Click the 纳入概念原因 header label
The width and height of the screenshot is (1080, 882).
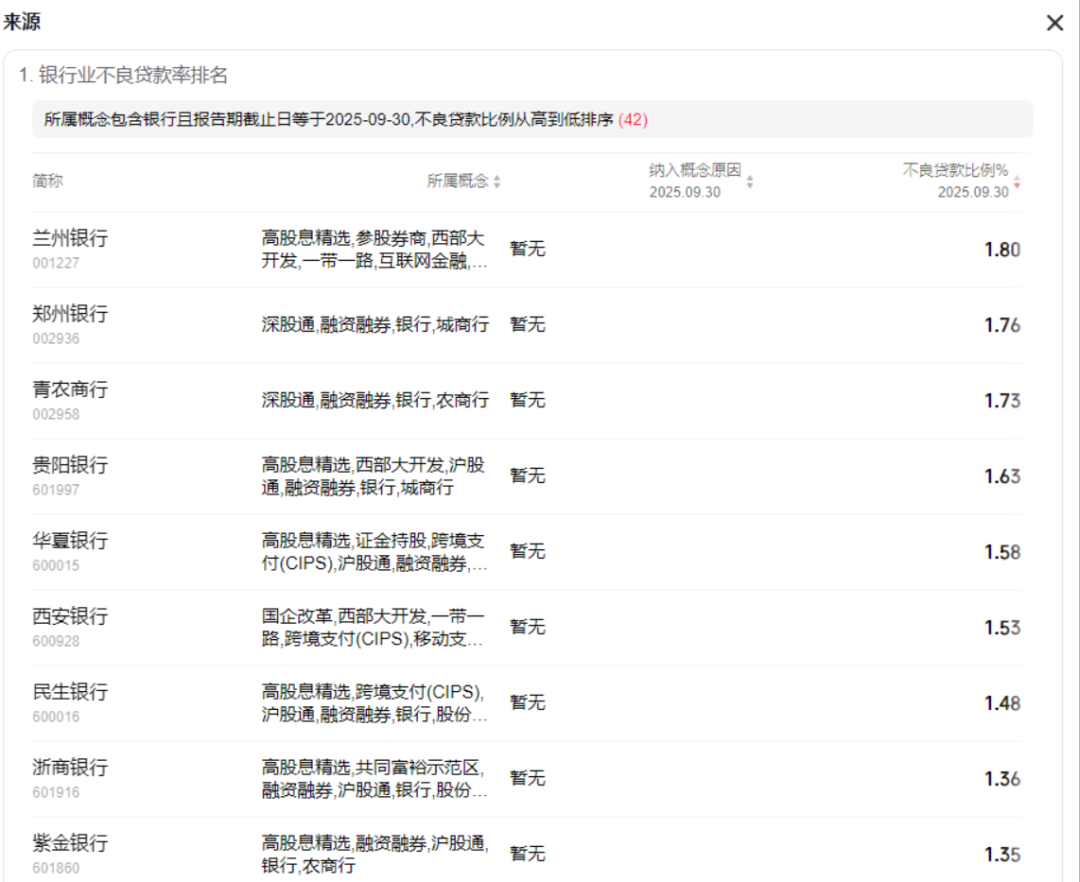coord(695,170)
